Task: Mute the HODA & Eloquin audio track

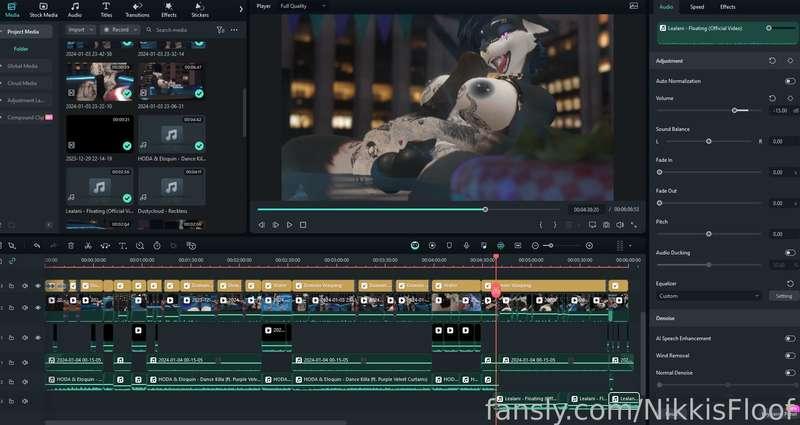Action: [x=24, y=382]
